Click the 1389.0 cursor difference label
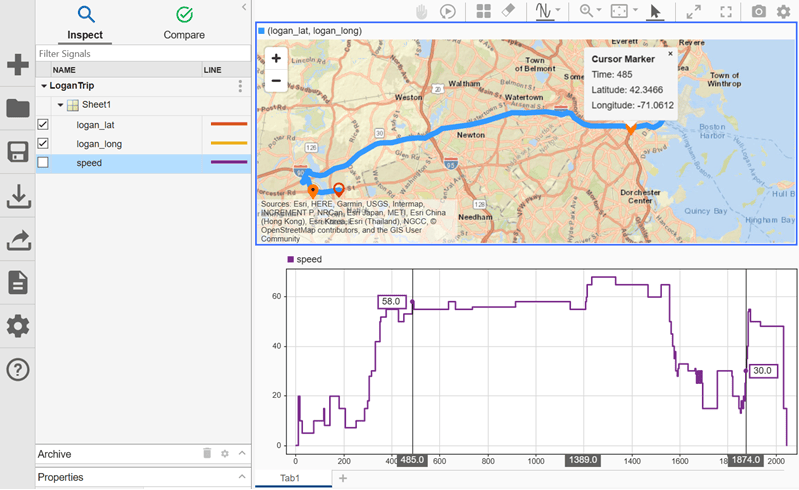The width and height of the screenshot is (799, 490). tap(582, 460)
